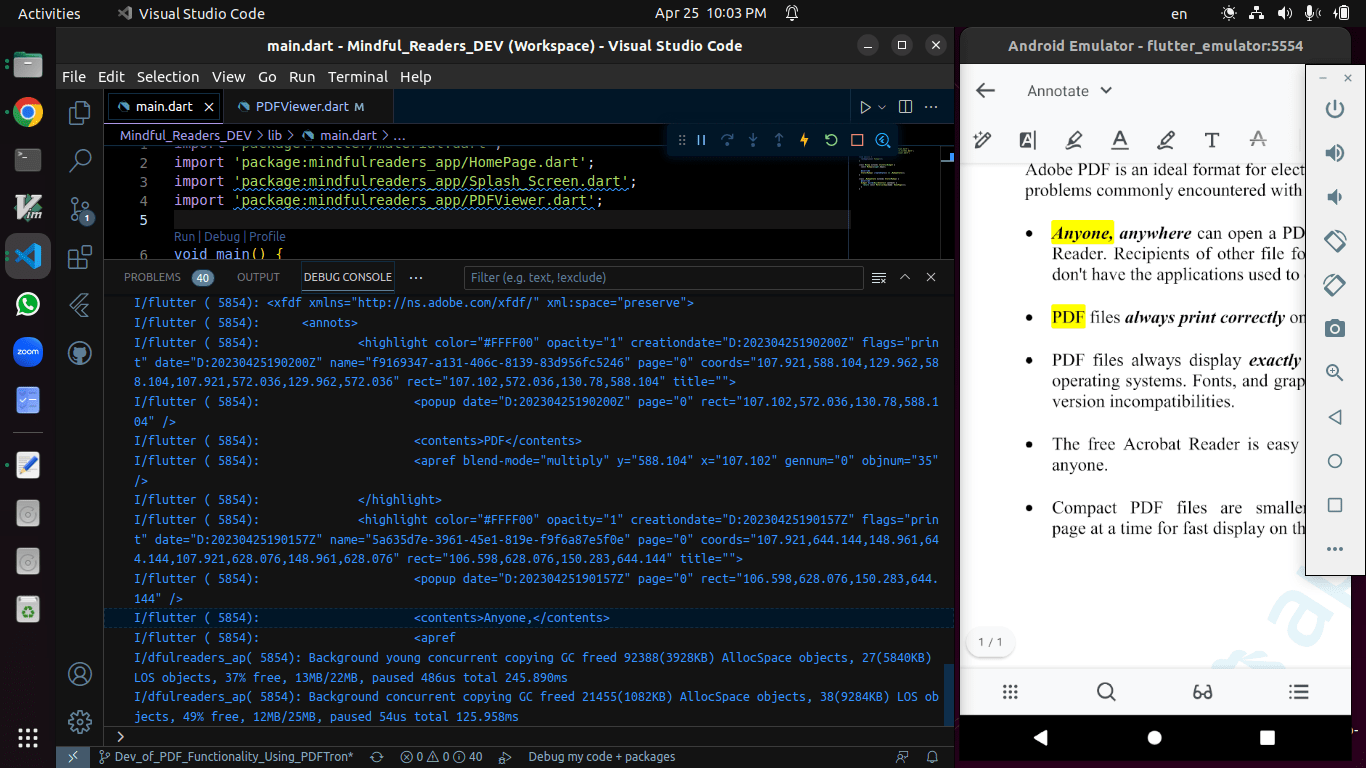Show additional panel views ellipsis
This screenshot has width=1366, height=768.
pos(416,277)
